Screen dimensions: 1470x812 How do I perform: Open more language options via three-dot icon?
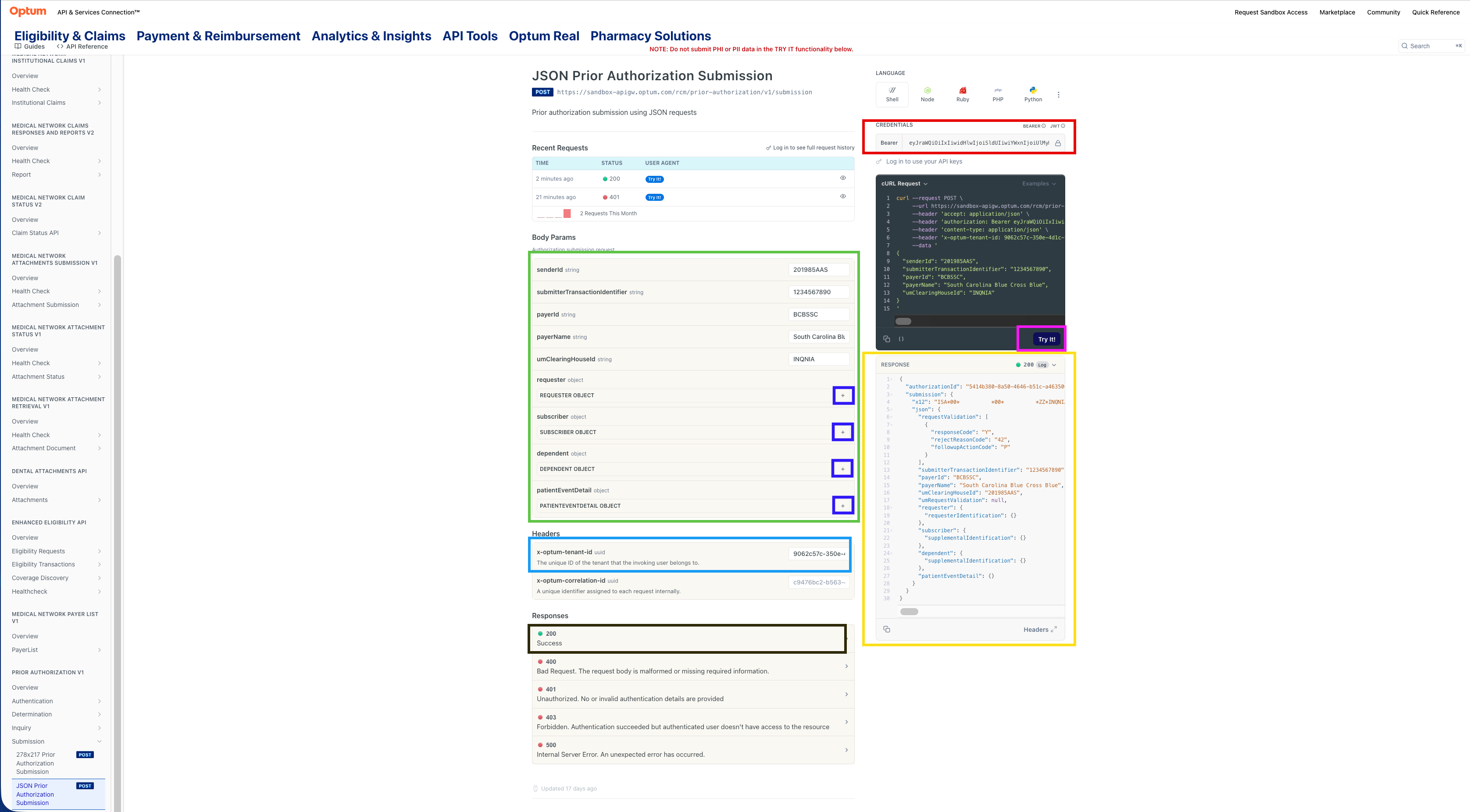pos(1059,94)
